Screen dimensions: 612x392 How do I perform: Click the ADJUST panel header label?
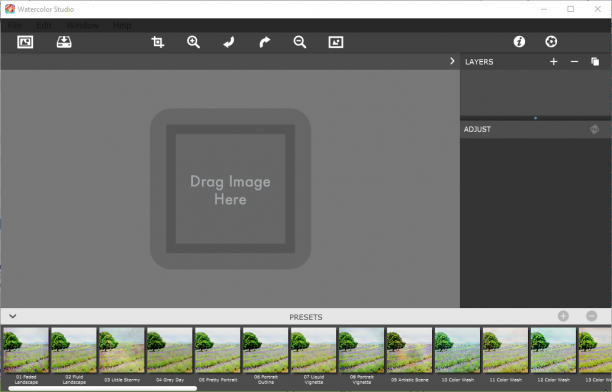pos(477,129)
